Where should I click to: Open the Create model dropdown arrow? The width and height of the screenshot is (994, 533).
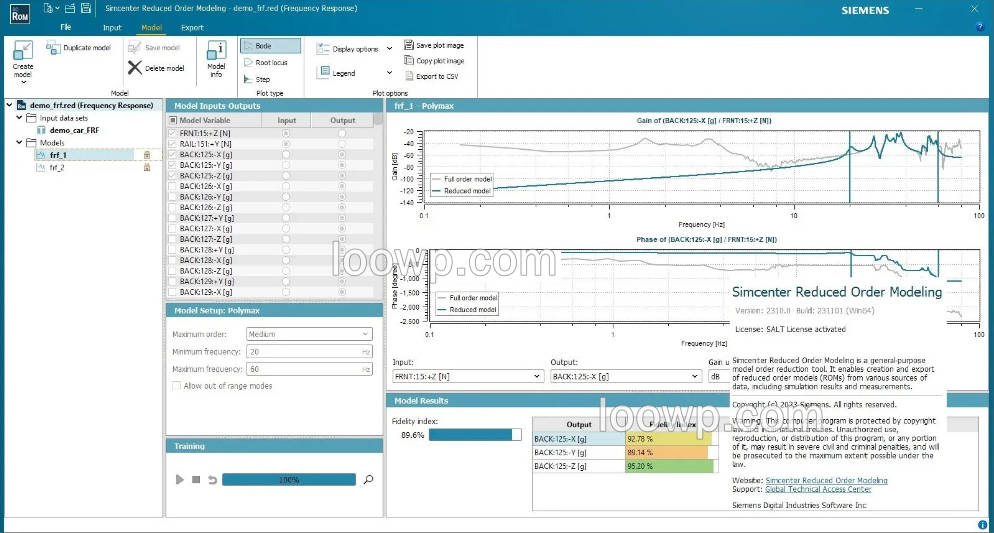click(x=23, y=82)
